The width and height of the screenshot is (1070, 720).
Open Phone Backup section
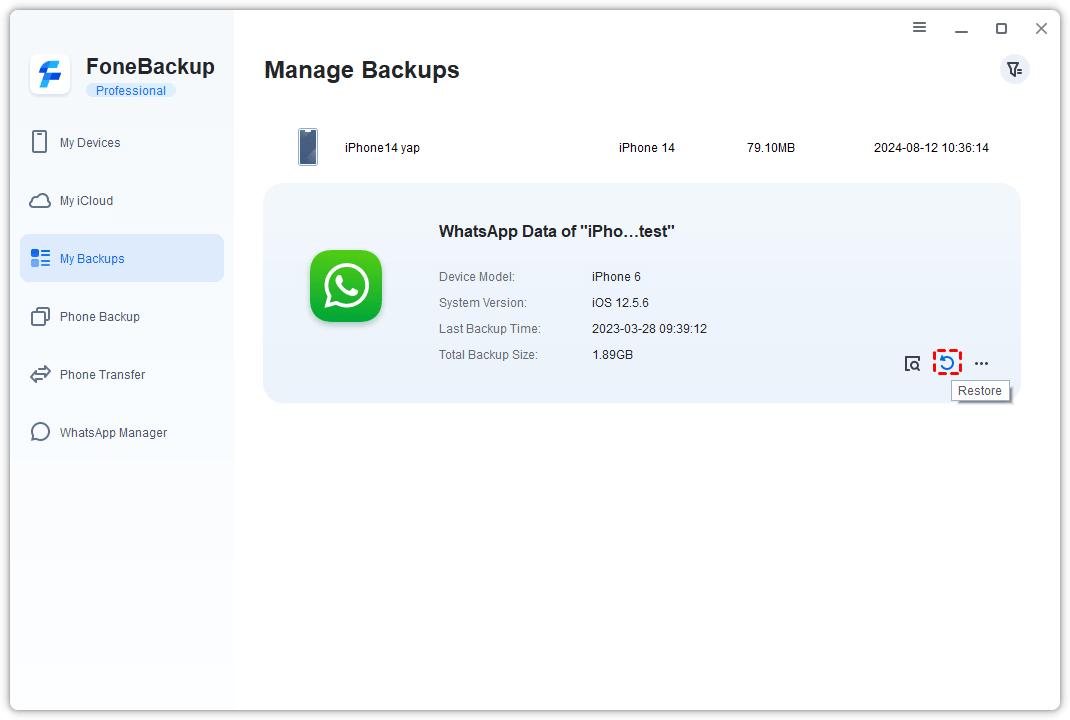pos(99,317)
